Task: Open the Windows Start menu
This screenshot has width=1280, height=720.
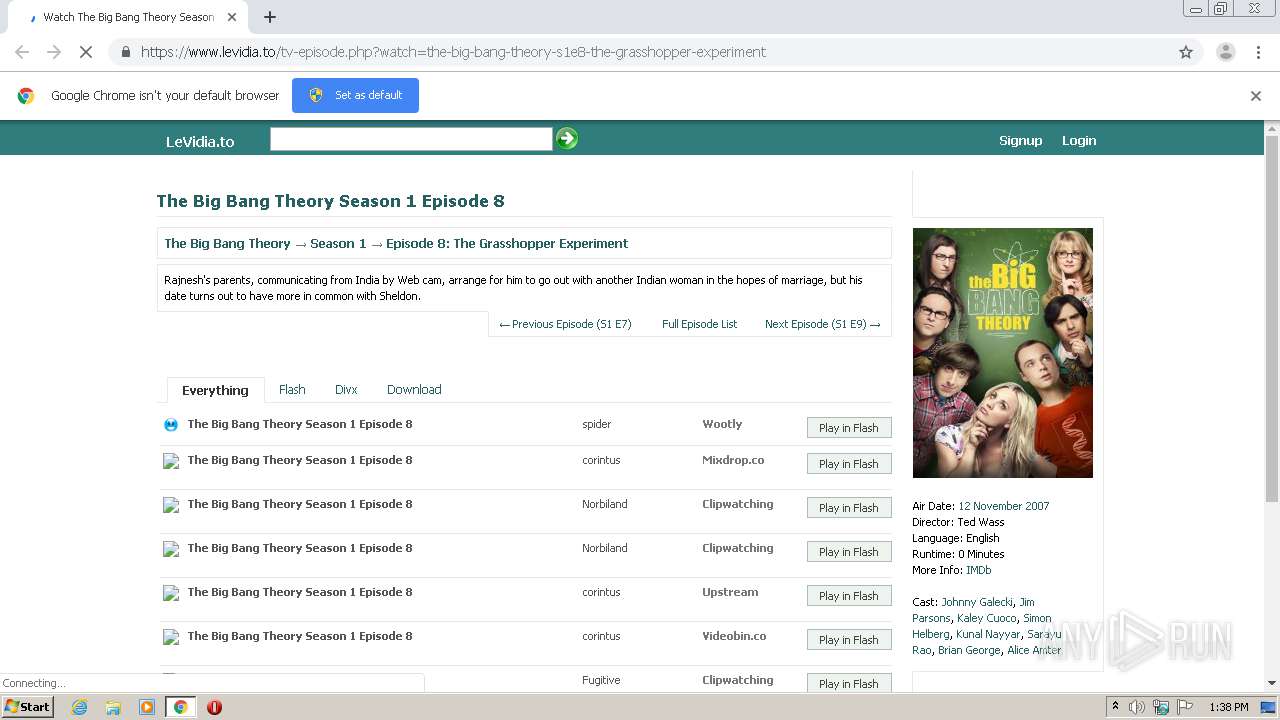Action: [x=28, y=707]
